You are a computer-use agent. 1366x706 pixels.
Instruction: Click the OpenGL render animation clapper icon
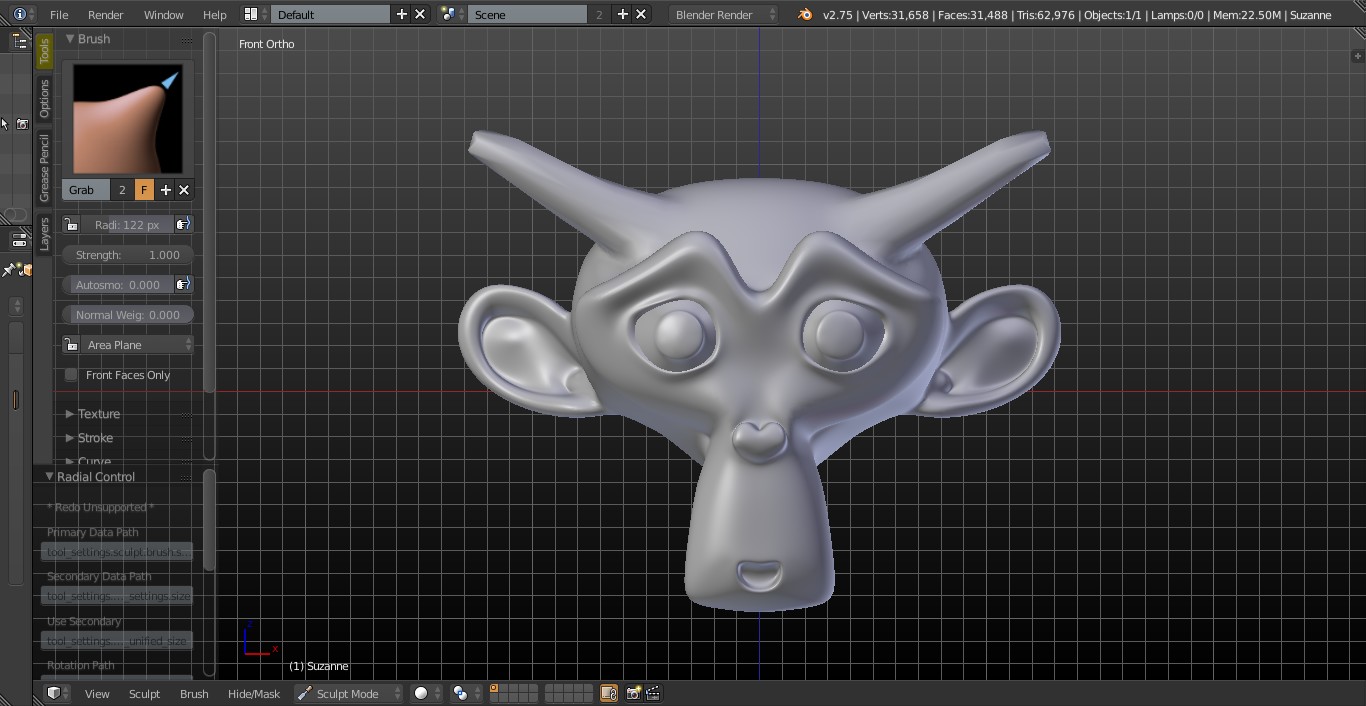click(x=653, y=693)
